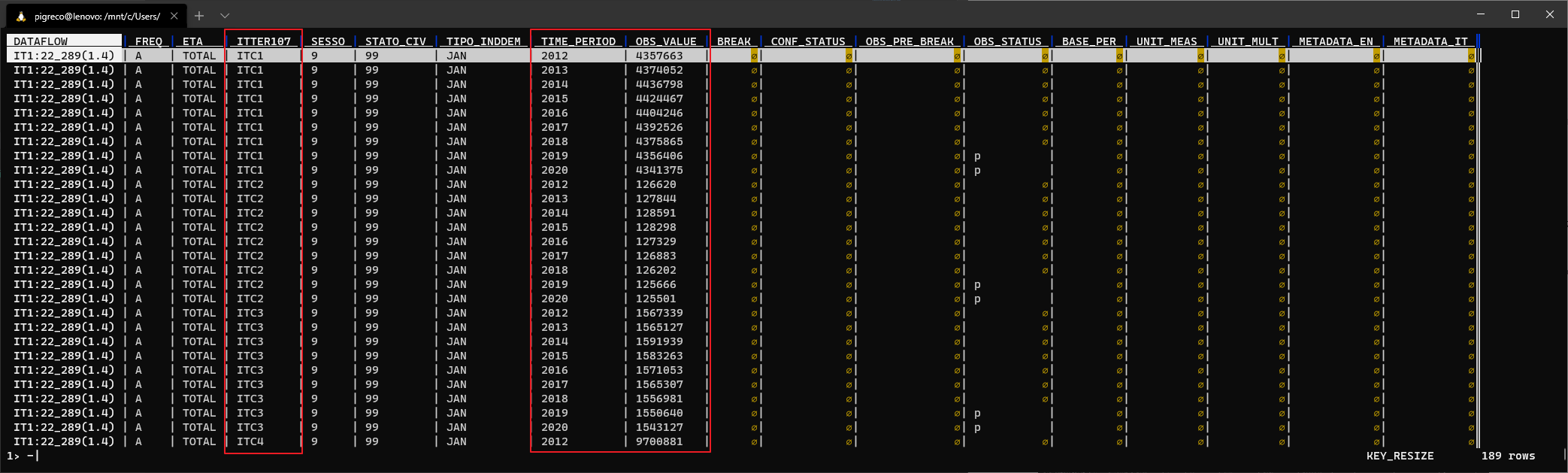Select the DATAFLOW column header
1568x473 pixels.
tap(41, 41)
